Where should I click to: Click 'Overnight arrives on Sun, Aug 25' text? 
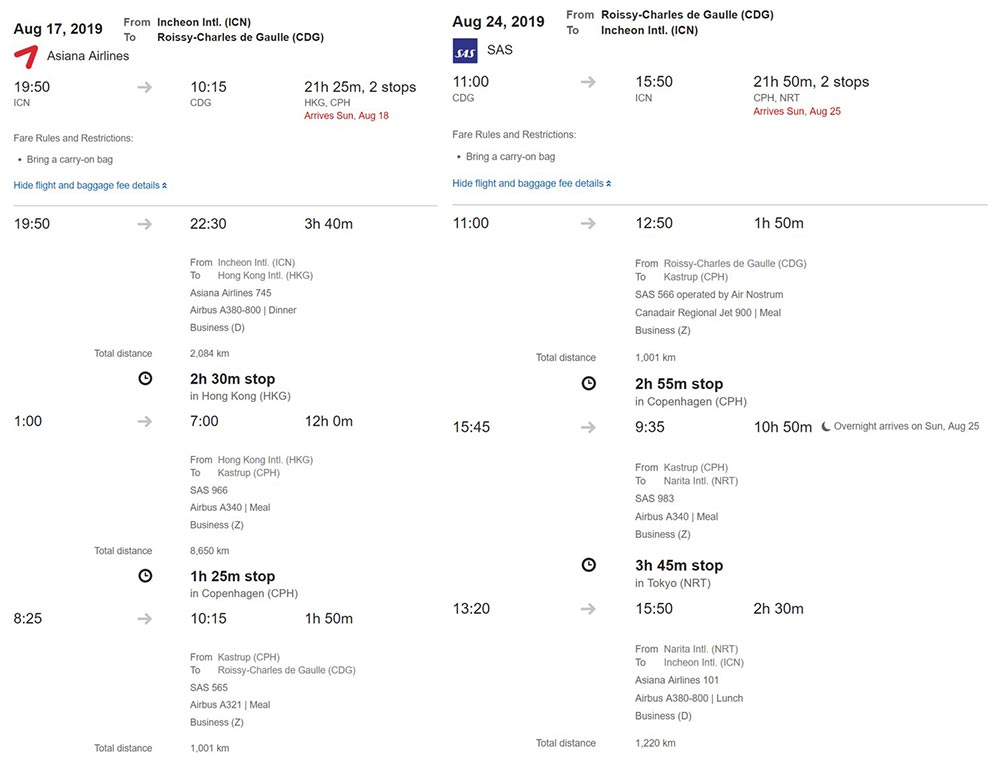pos(906,427)
